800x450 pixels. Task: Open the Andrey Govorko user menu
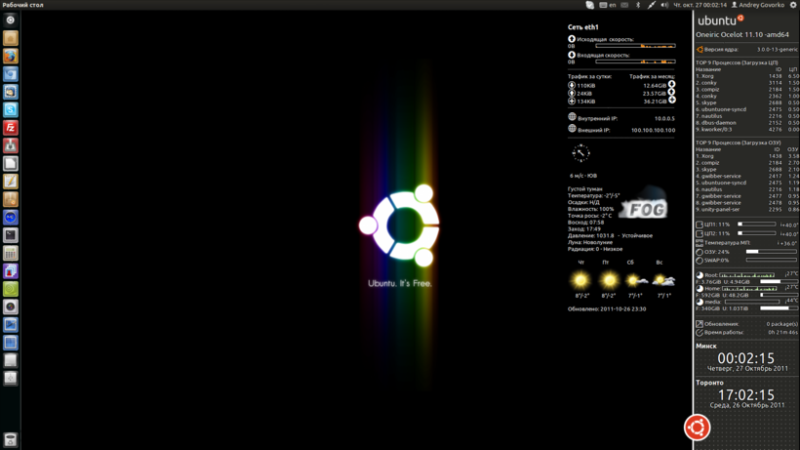[758, 5]
